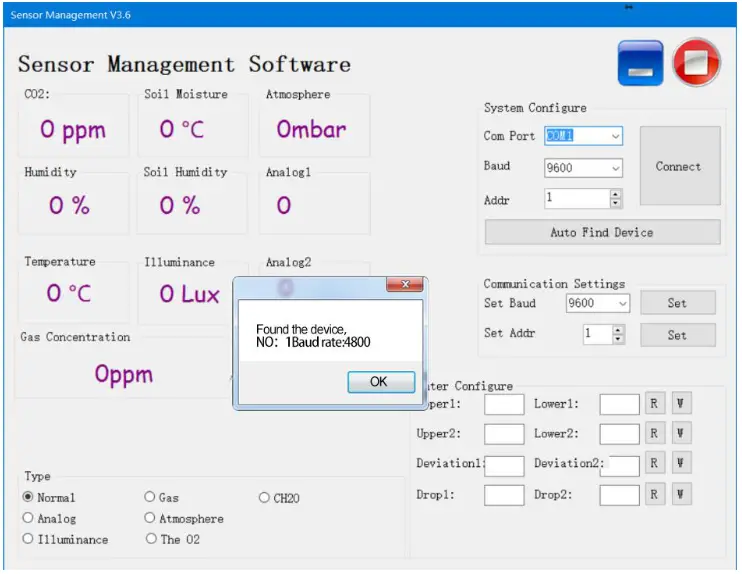Click the Illuminance reading 0 Lux
The width and height of the screenshot is (742, 574).
[x=190, y=294]
